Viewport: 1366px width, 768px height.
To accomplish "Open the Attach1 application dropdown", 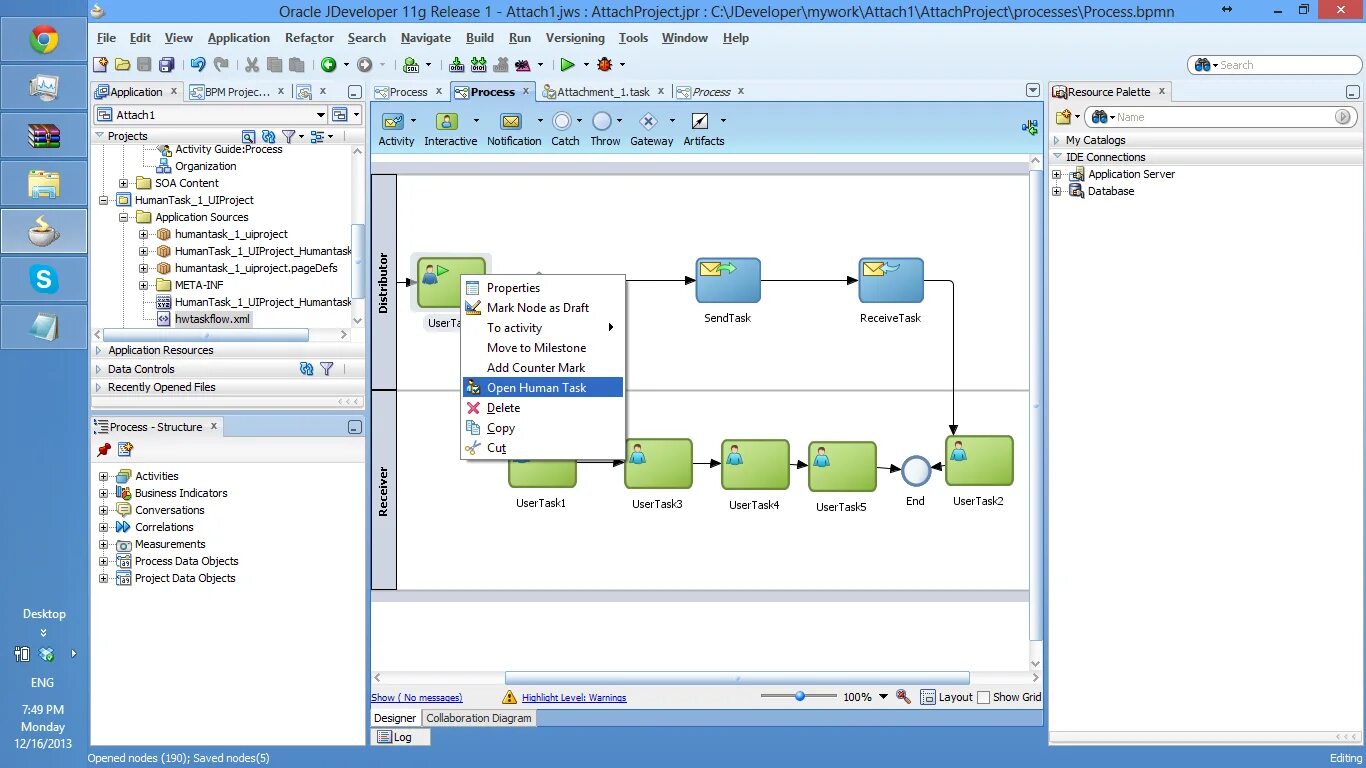I will (x=321, y=115).
